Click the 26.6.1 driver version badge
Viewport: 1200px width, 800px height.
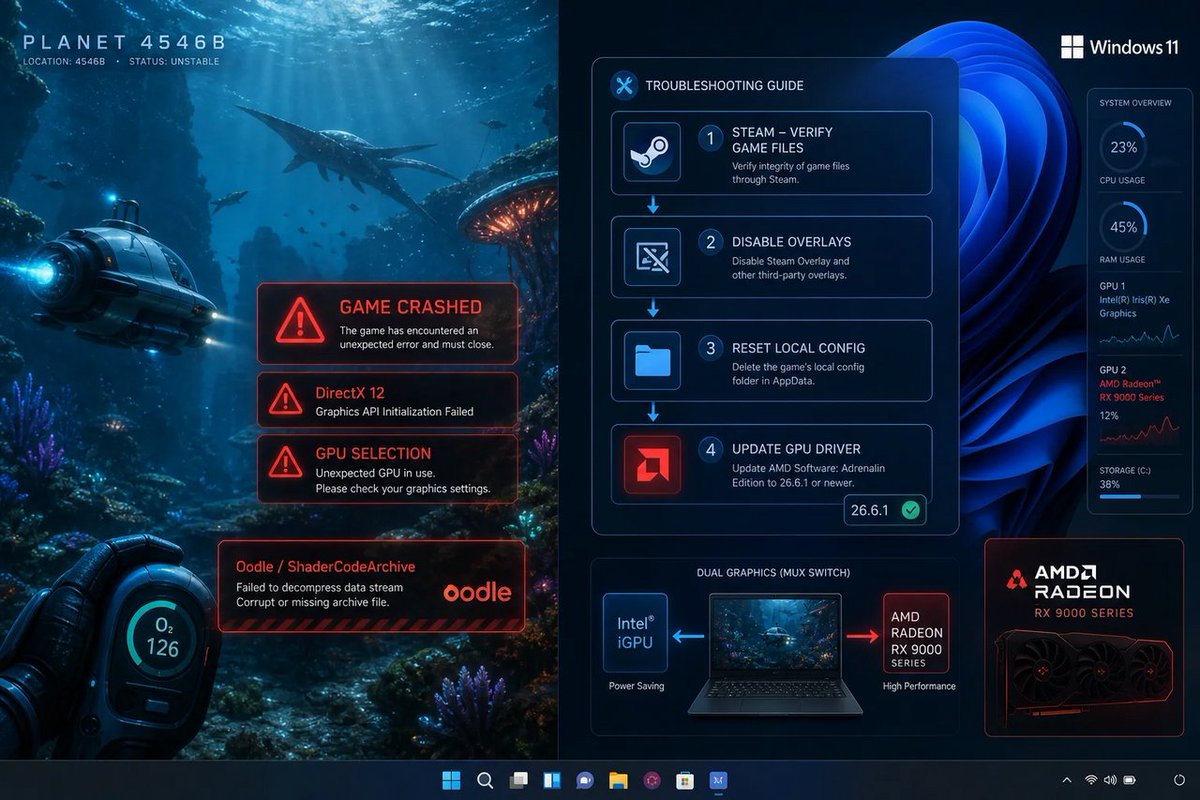pos(885,510)
